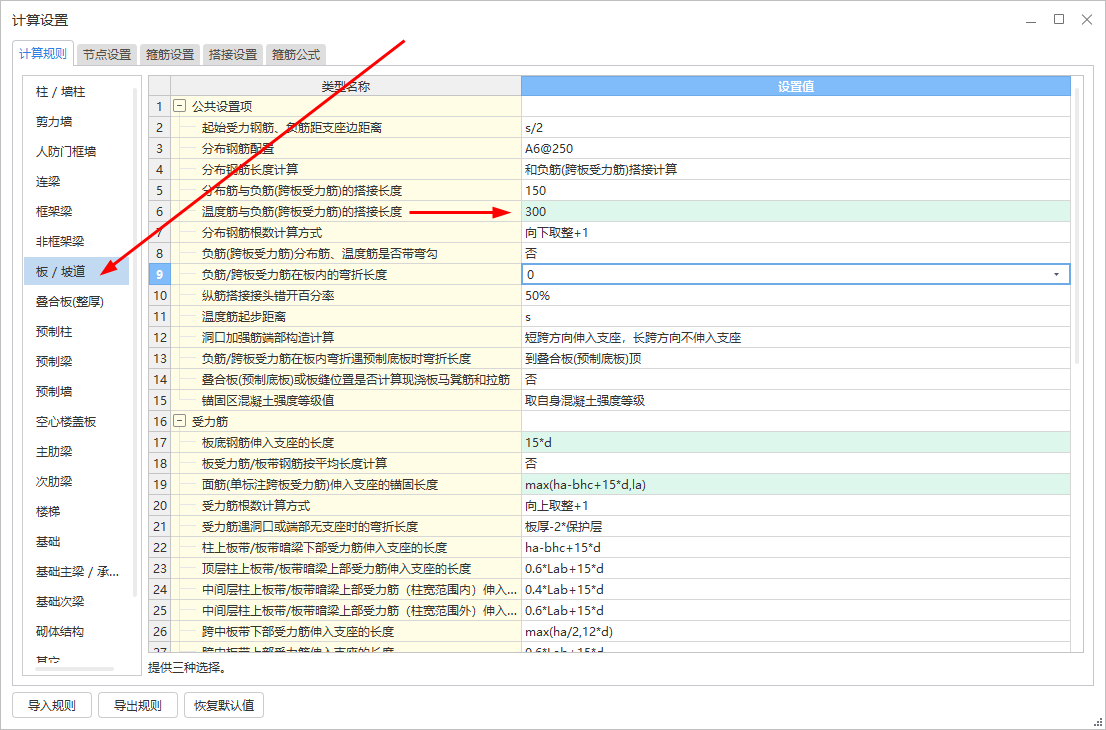Screen dimensions: 1106x730
Task: Open dropdown for 负筋/跨板受力筋在板内的弯折长度 value
Action: 1056,274
